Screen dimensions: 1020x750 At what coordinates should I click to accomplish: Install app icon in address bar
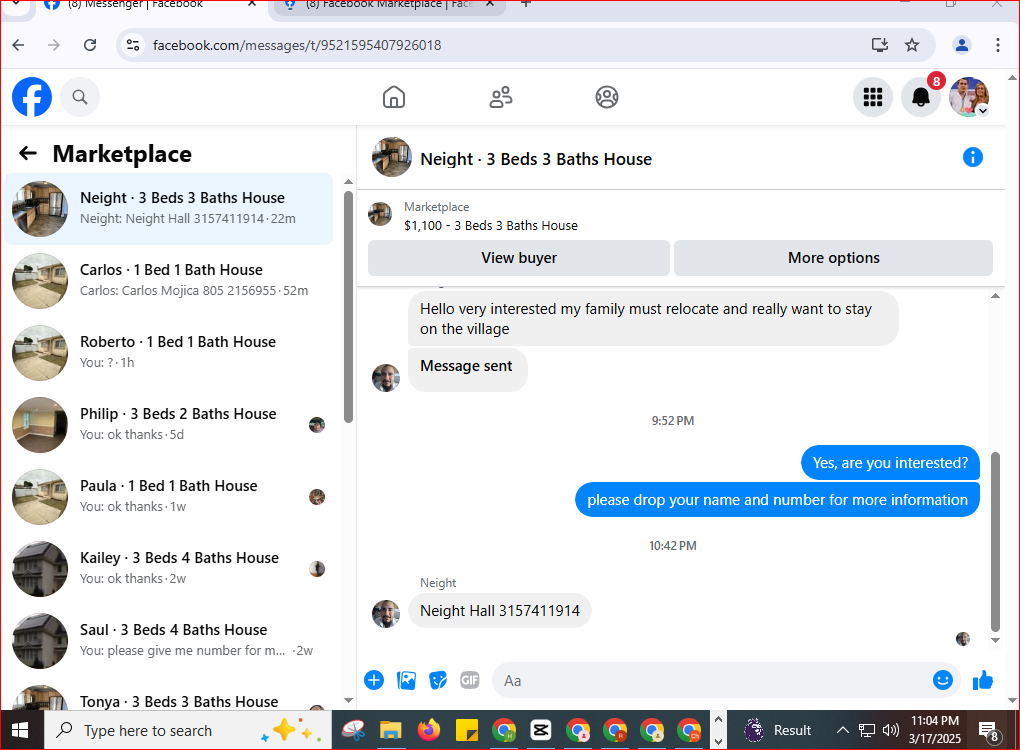point(879,45)
